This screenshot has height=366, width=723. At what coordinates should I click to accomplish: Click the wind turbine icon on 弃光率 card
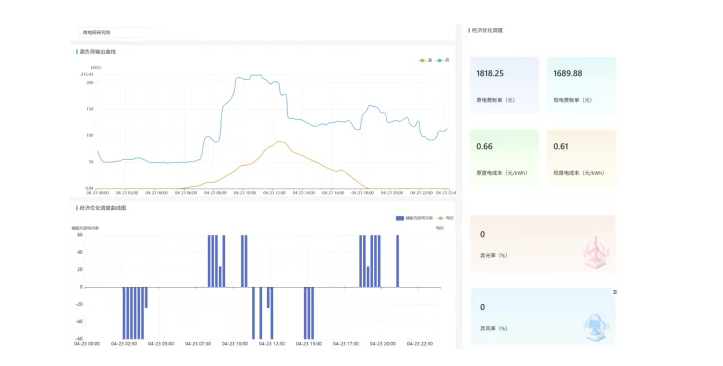[x=596, y=253]
